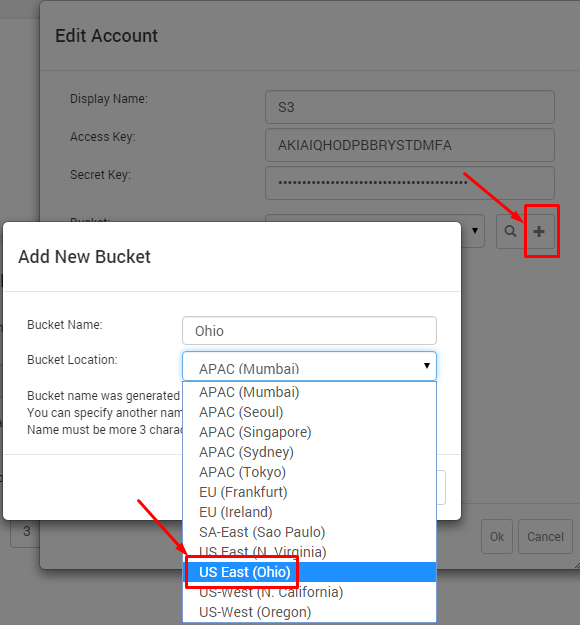Click the magnifier search bucket icon
580x625 pixels.
coord(510,231)
